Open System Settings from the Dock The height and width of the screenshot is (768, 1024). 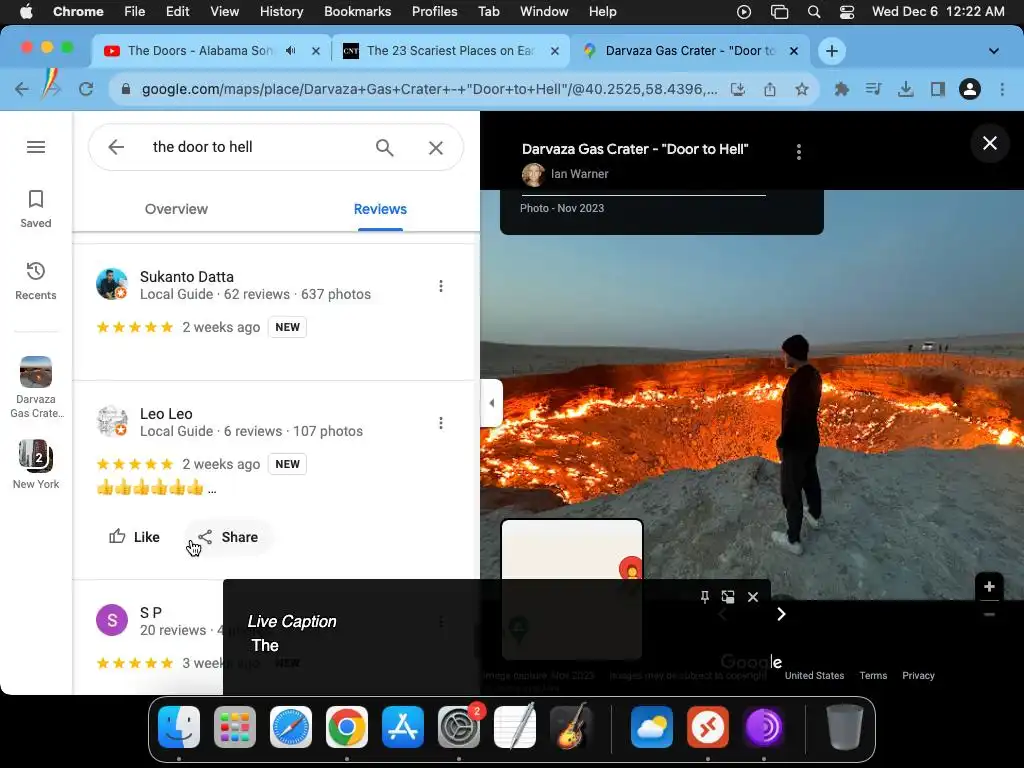click(x=458, y=727)
